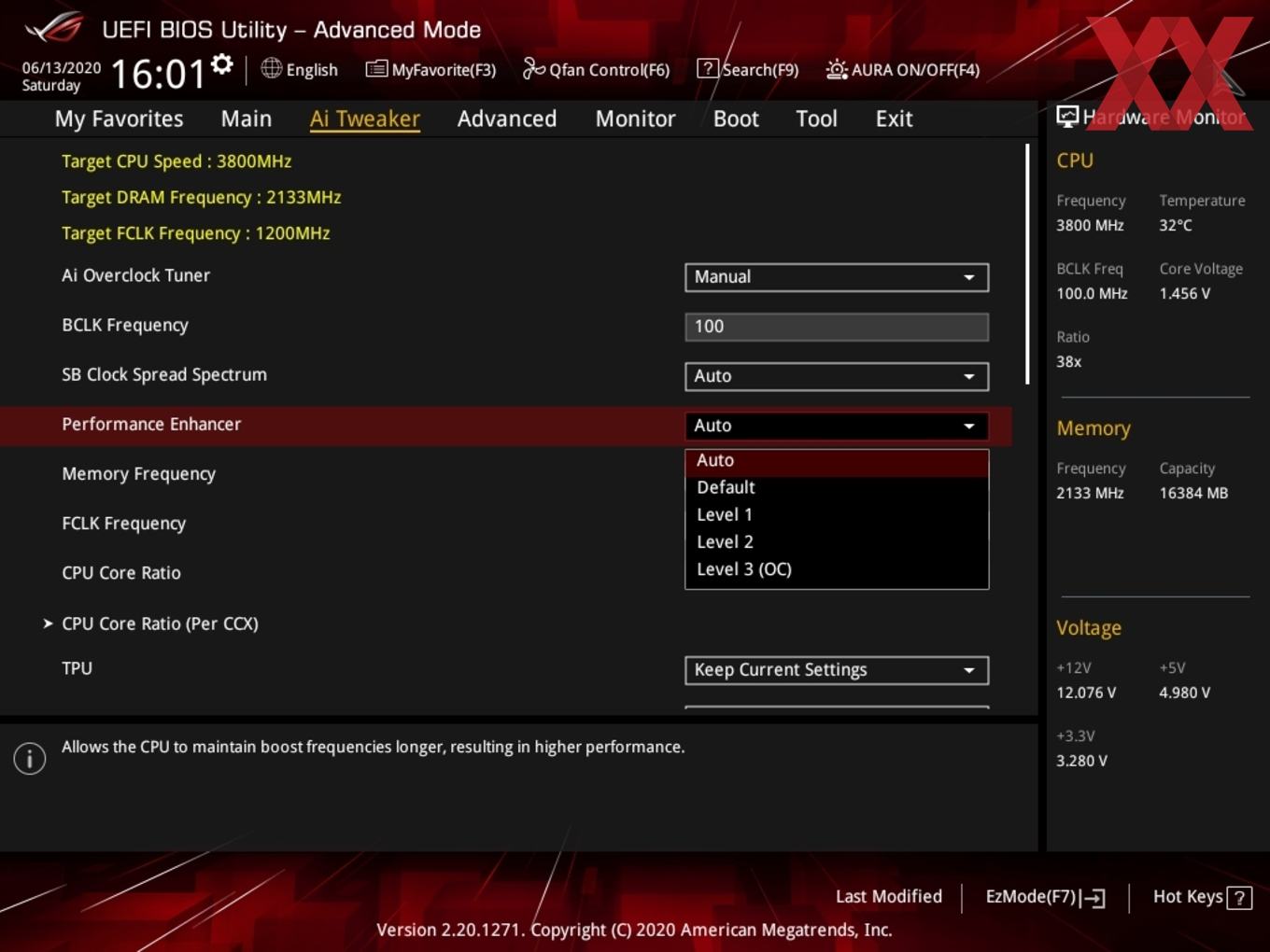Screen dimensions: 1270x952
Task: Click CPU Temperature value 32°C
Action: click(1175, 225)
